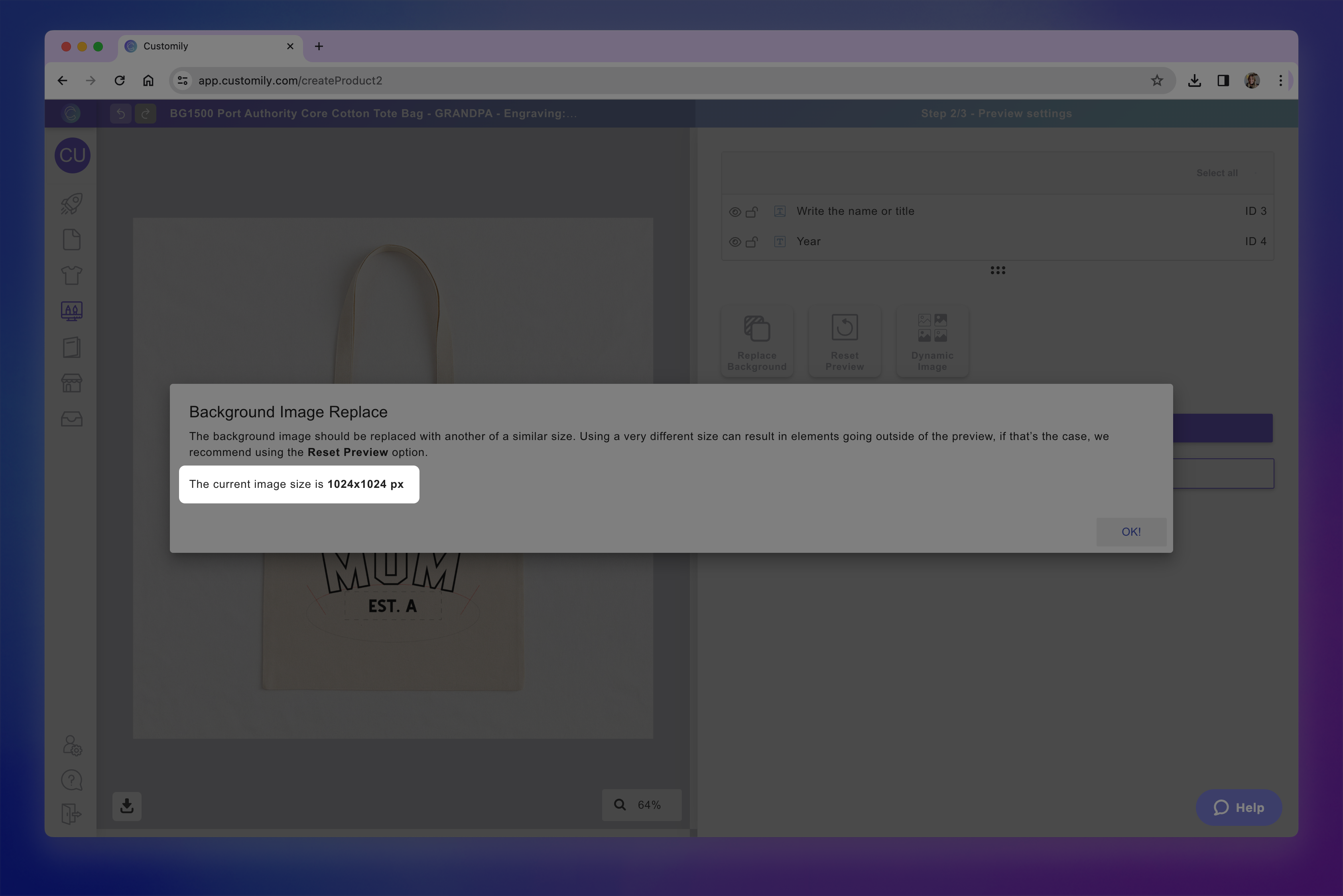The image size is (1343, 896).
Task: Click the logout door icon
Action: point(71,814)
